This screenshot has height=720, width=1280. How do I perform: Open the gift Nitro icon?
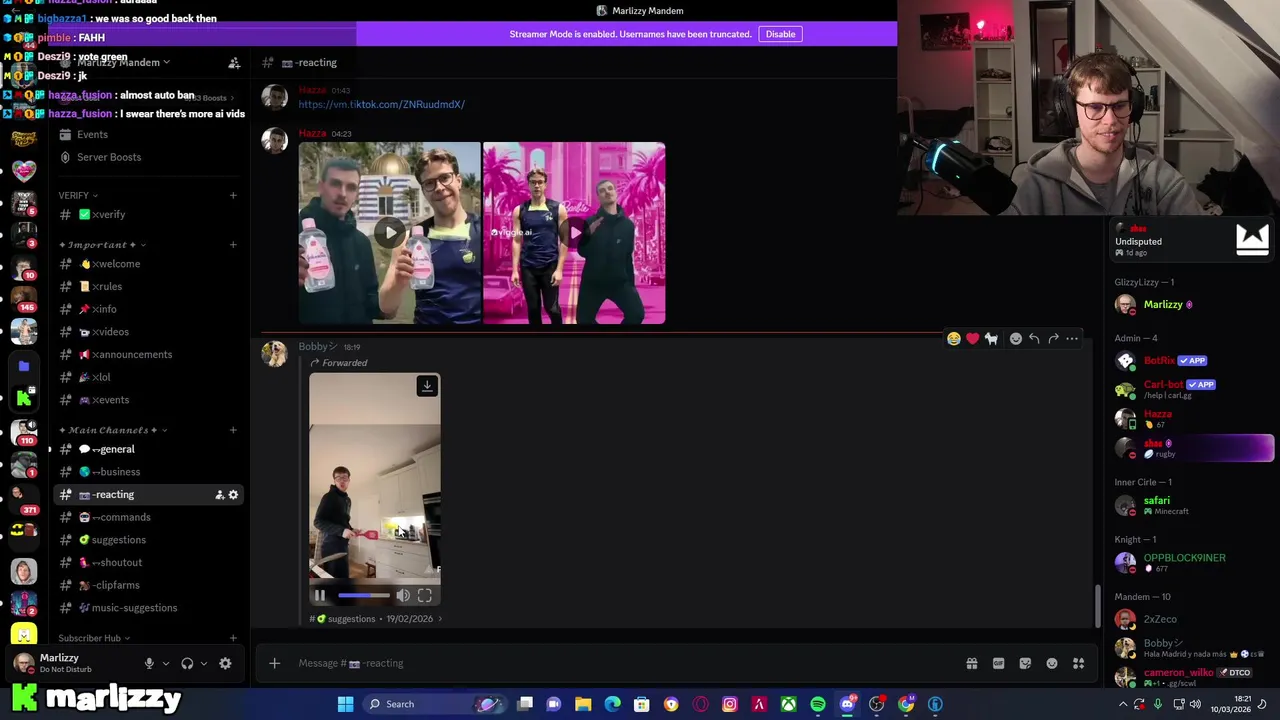pyautogui.click(x=971, y=663)
